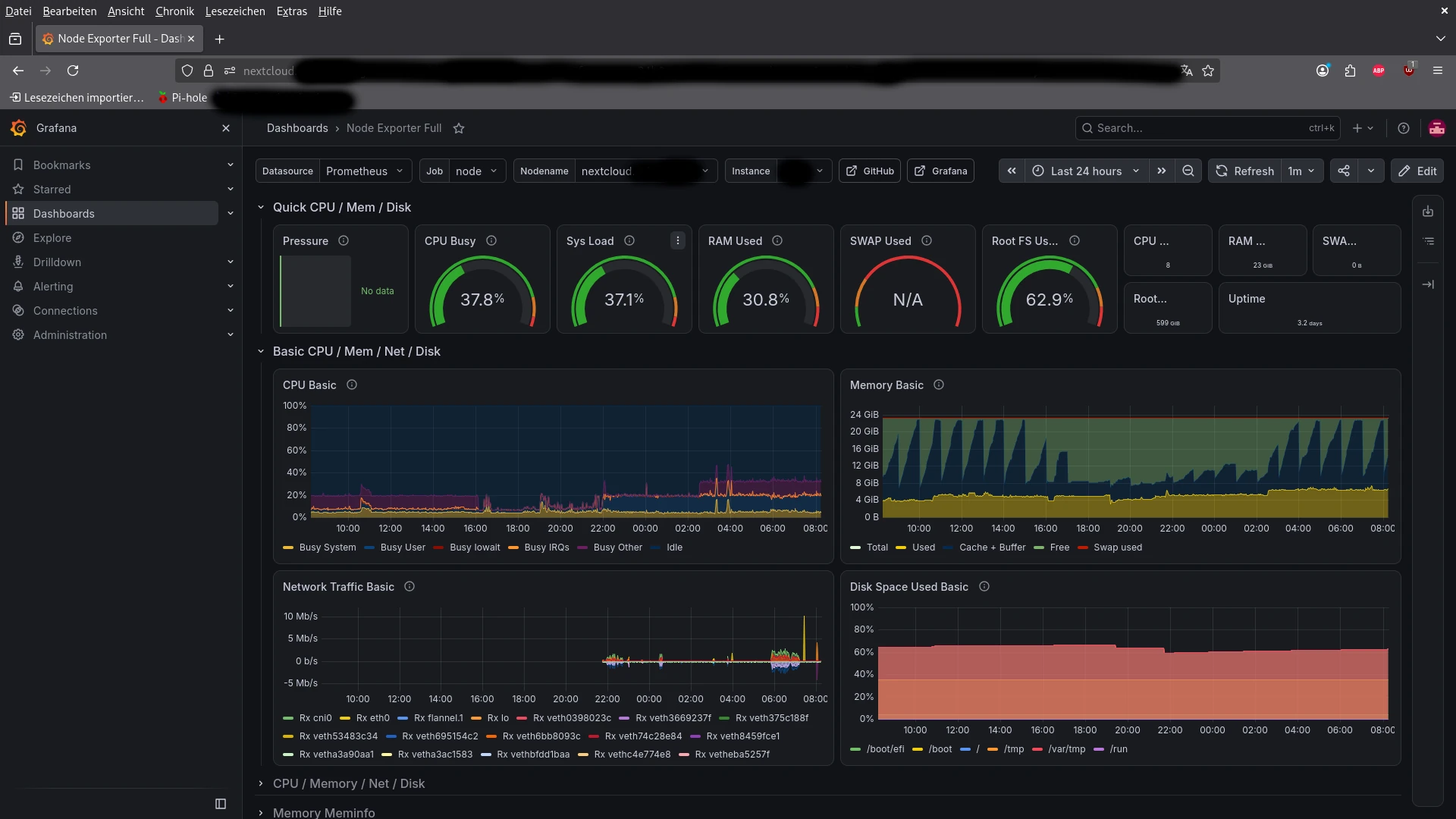Click the outline icon in right sidebar
The image size is (1456, 819).
coord(1428,240)
